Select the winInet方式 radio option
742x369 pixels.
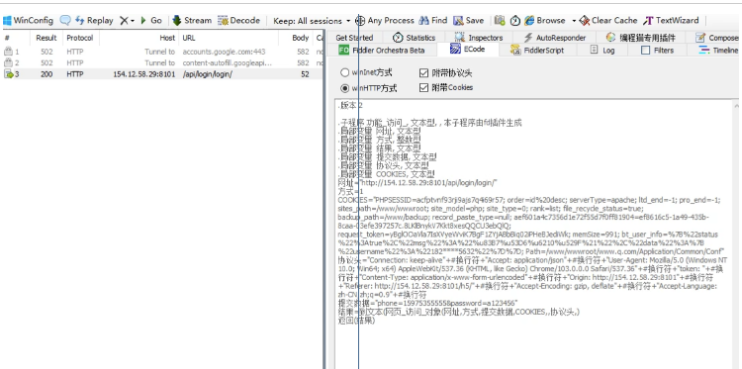[366, 73]
